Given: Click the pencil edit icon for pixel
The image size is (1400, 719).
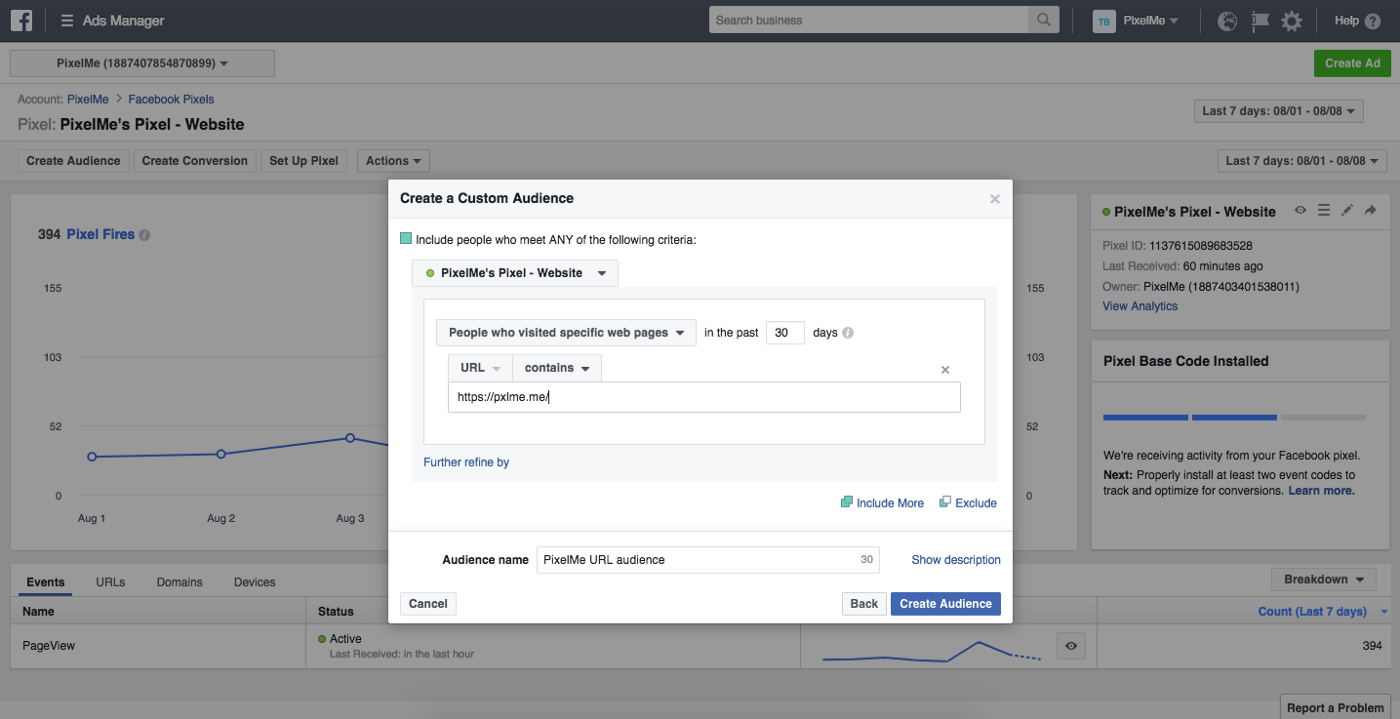Looking at the screenshot, I should click(x=1347, y=211).
